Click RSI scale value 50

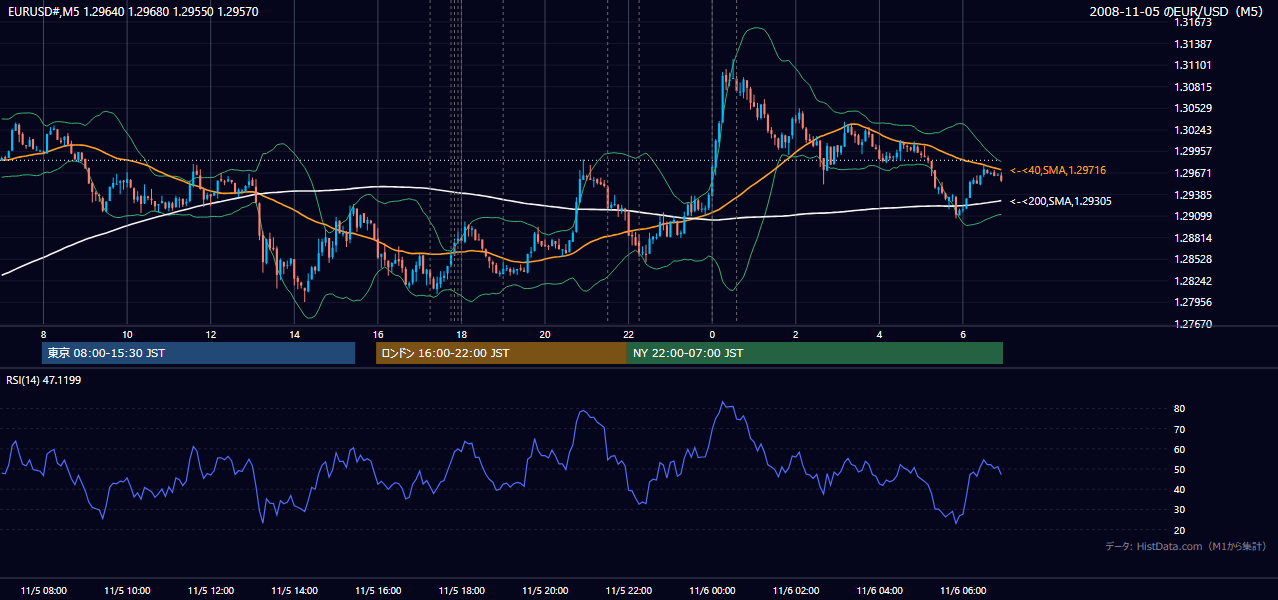click(1180, 469)
